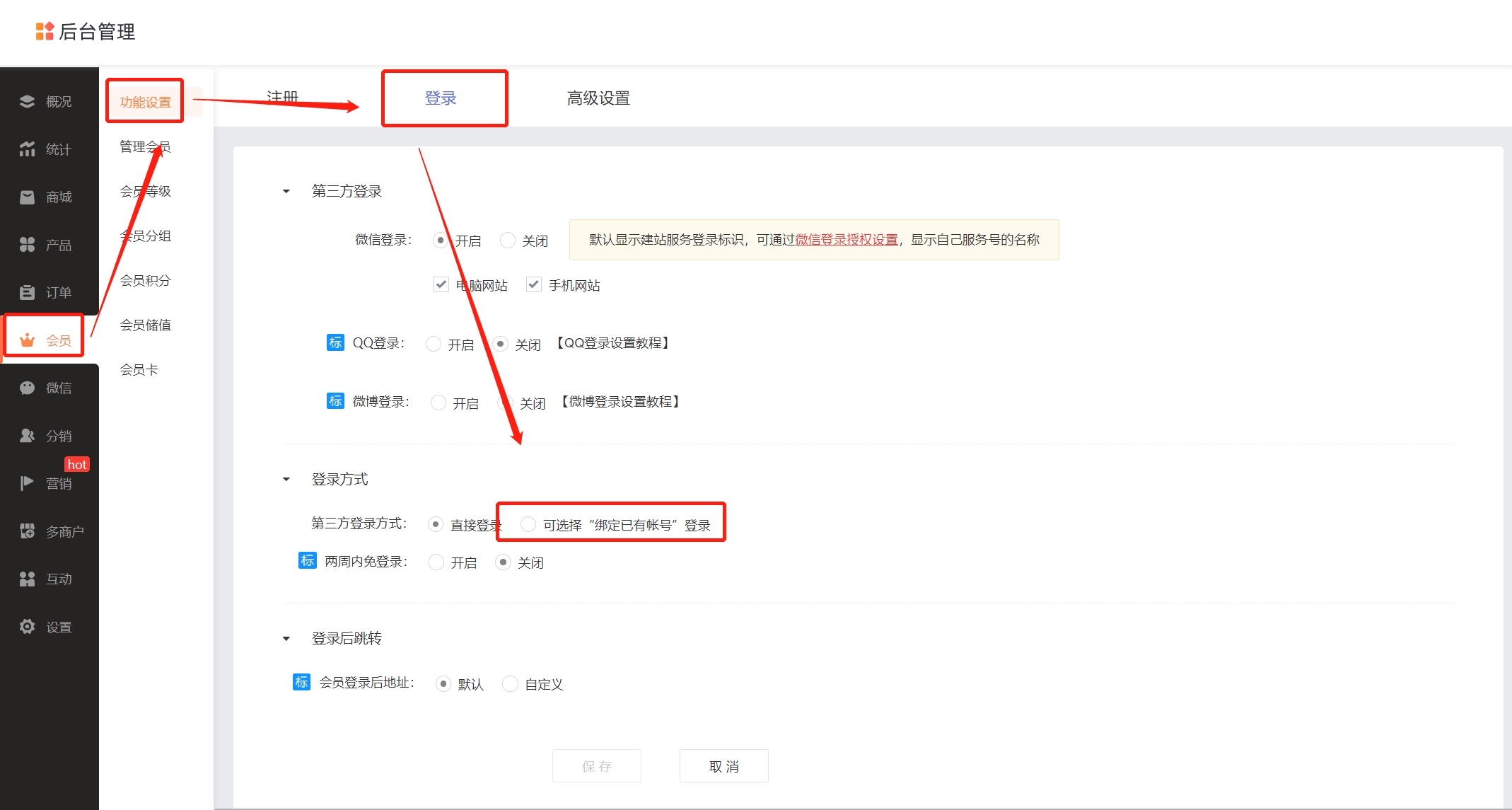Click the 保存 button

pos(597,766)
